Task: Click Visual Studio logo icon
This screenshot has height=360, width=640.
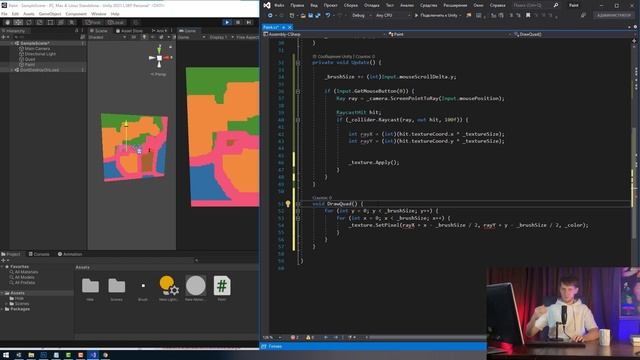Action: 267,5
